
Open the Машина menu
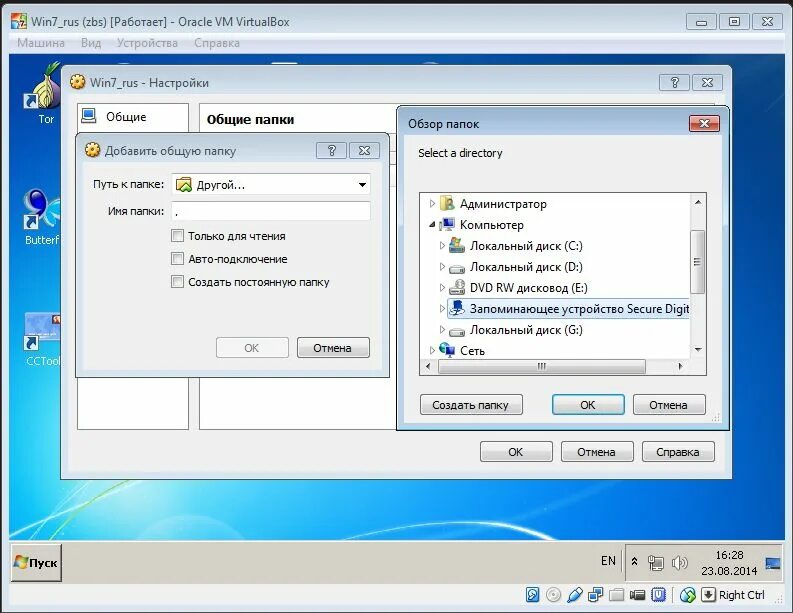tap(41, 43)
